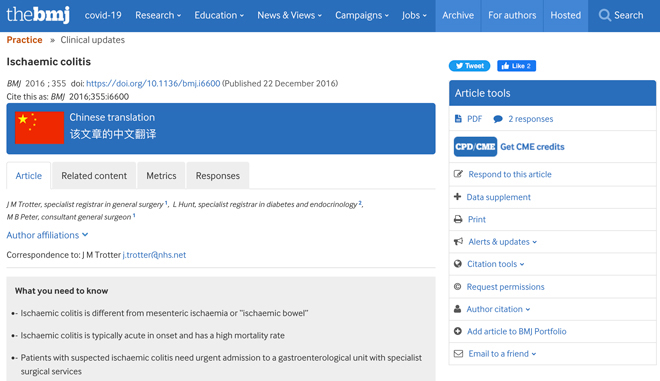Open the Archive nav item
The image size is (660, 381).
(458, 16)
